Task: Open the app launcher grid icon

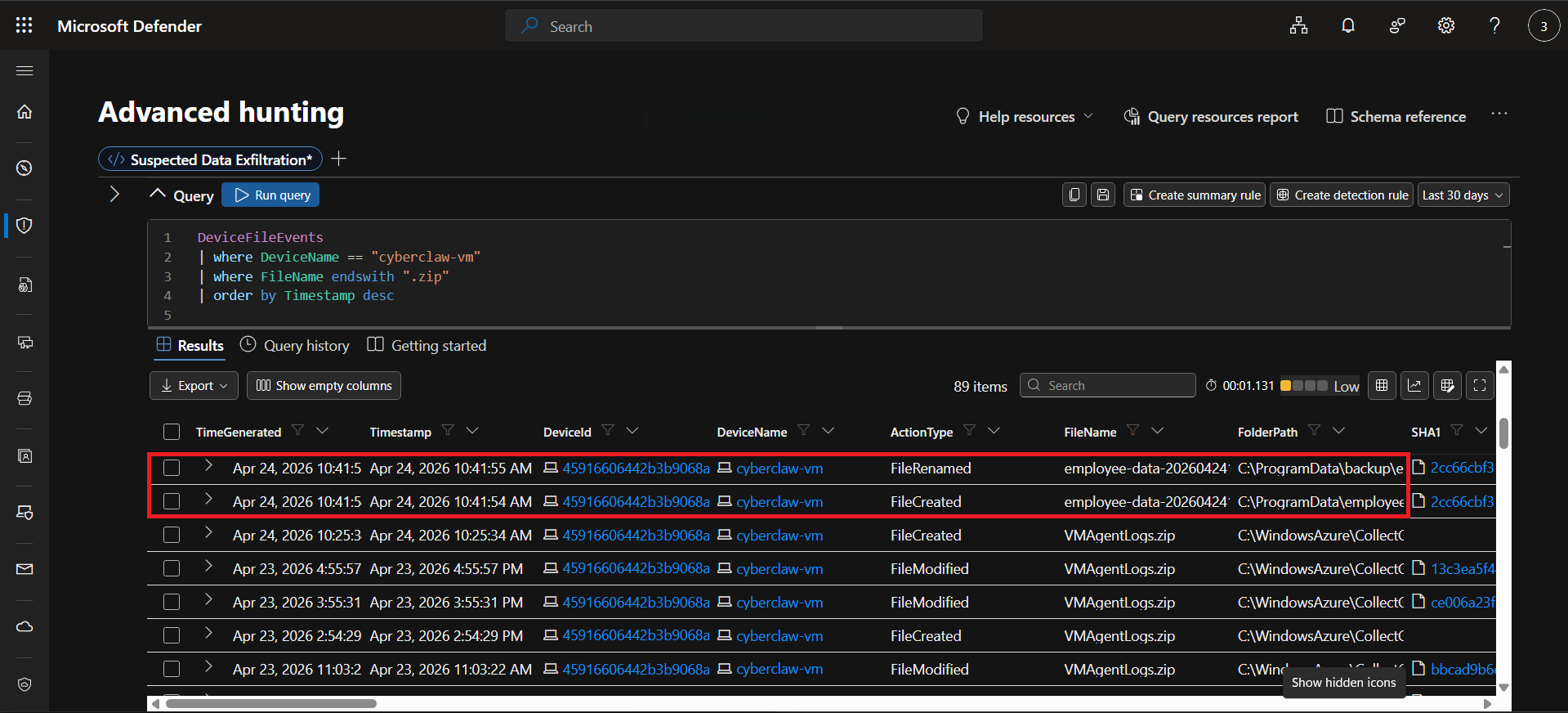Action: (x=25, y=25)
